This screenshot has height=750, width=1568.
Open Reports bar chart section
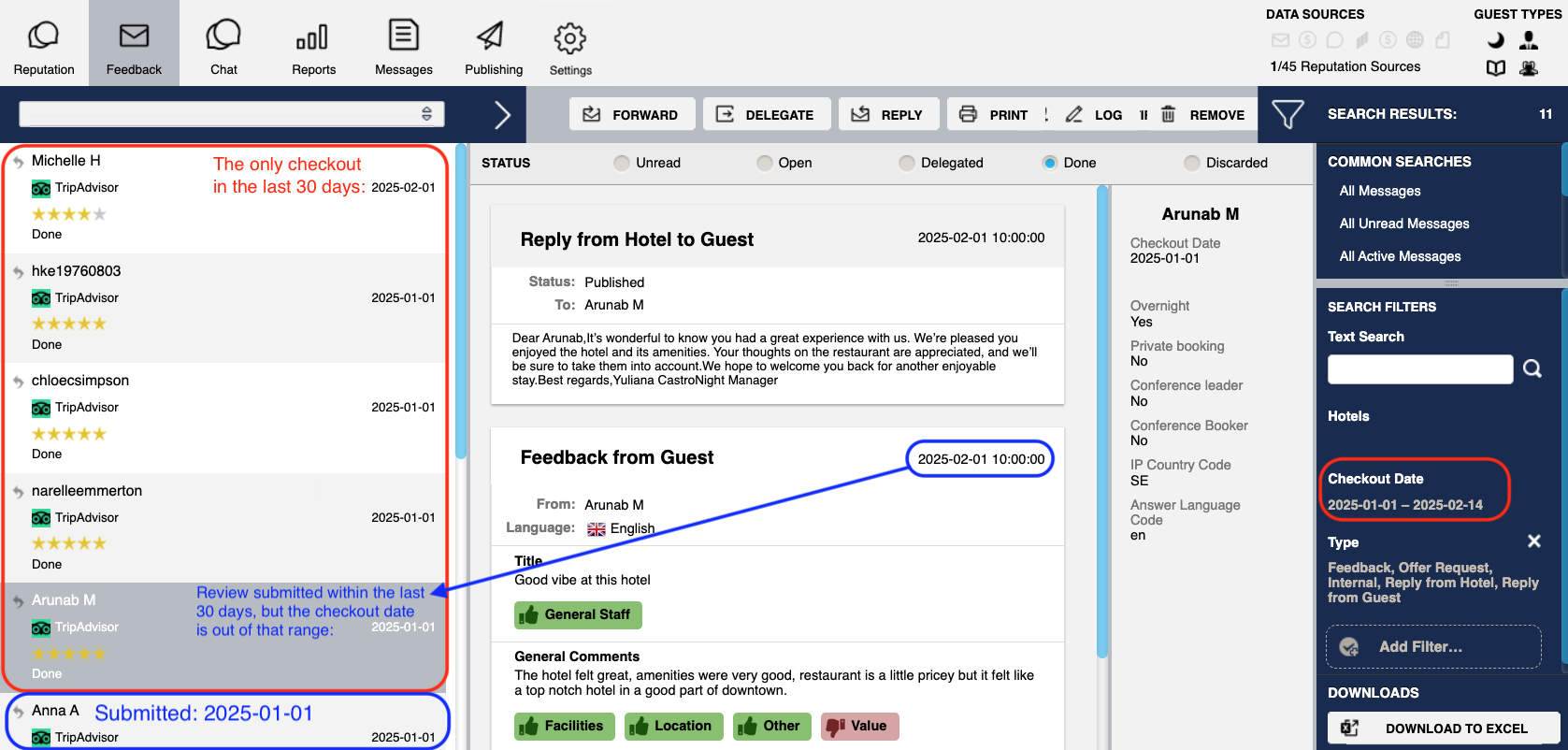point(312,37)
